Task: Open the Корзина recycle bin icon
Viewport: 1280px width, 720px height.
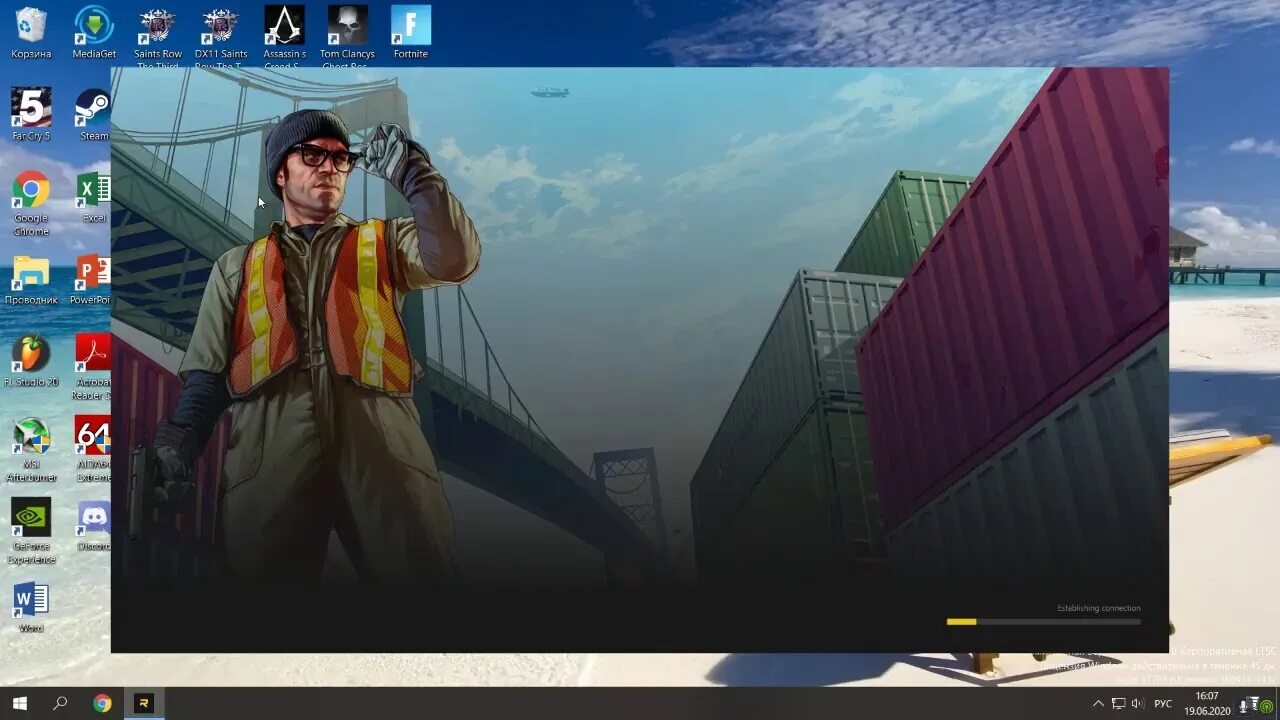Action: pos(31,33)
